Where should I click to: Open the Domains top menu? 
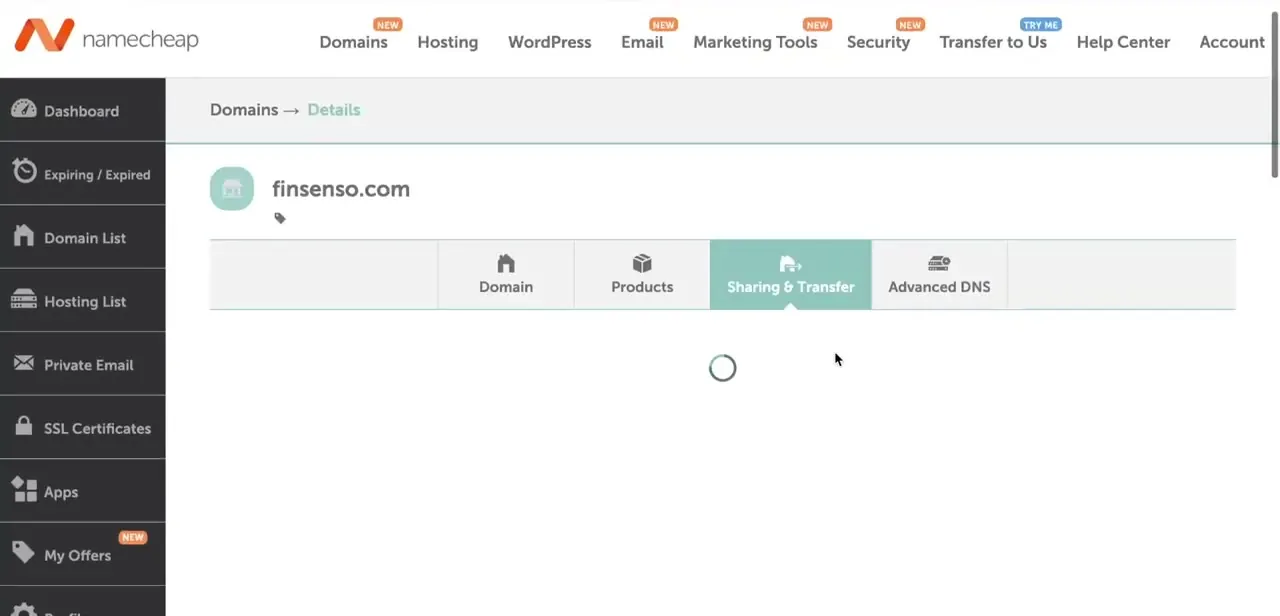point(353,42)
